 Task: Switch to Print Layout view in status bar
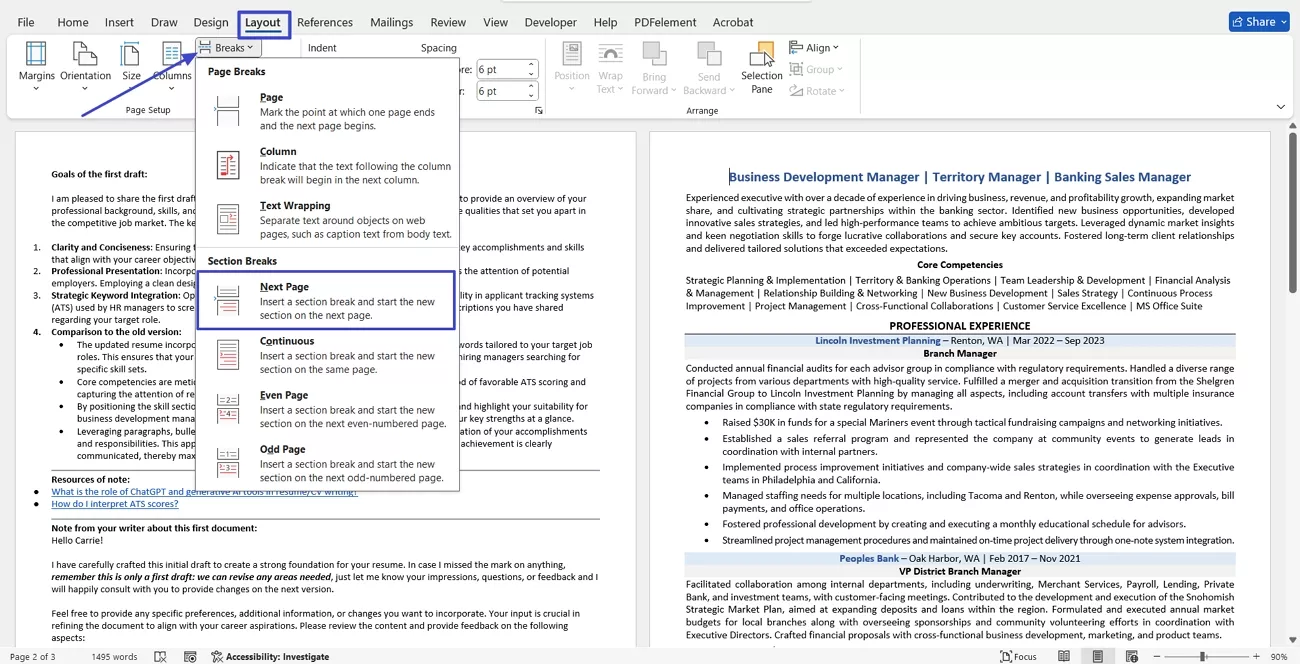click(1097, 656)
